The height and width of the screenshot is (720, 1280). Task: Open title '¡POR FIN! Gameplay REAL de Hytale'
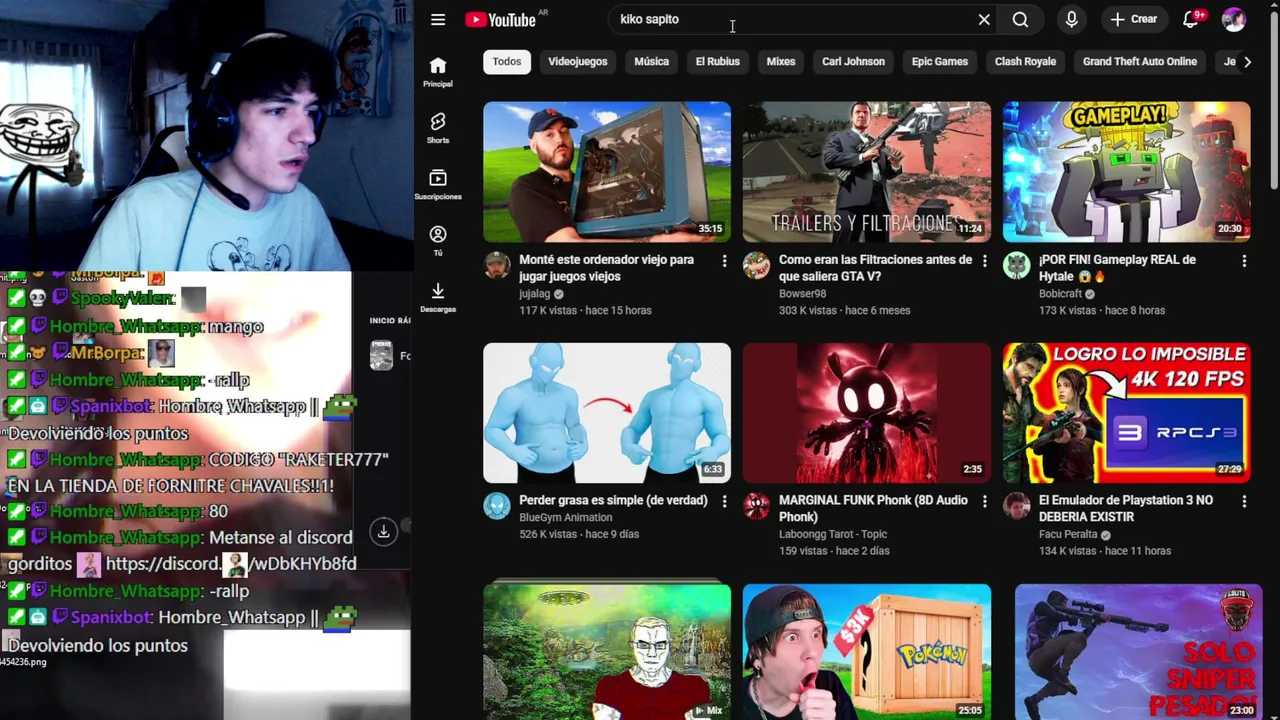(x=1117, y=268)
